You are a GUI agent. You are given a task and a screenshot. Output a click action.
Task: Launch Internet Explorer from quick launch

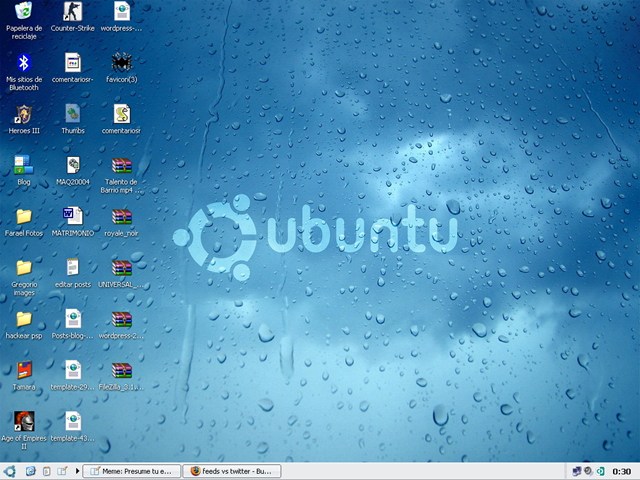[31, 471]
